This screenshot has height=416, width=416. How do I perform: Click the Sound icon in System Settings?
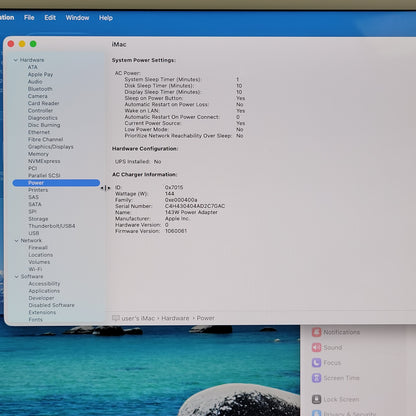click(316, 347)
